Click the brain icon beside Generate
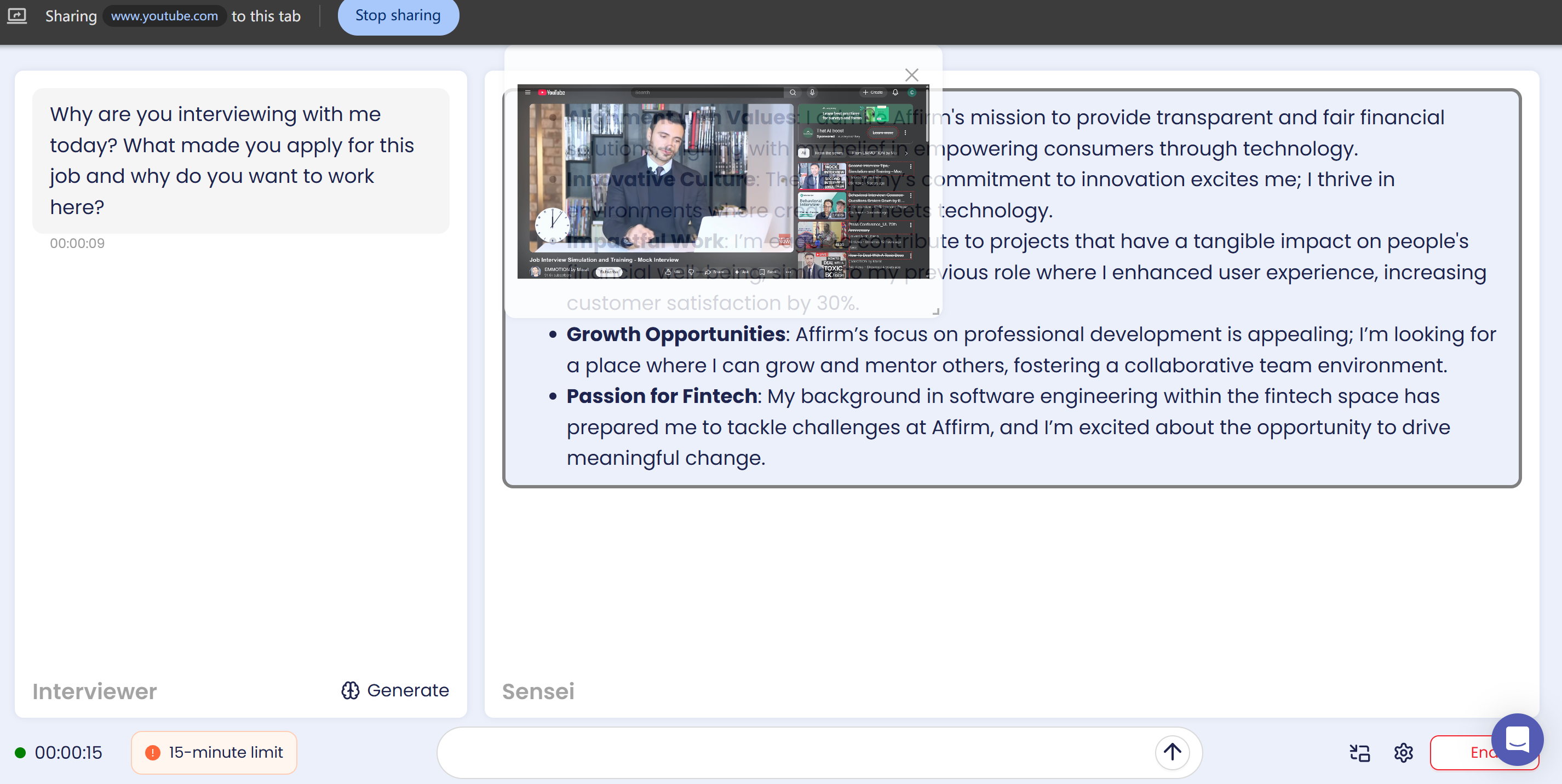This screenshot has width=1562, height=784. [351, 690]
